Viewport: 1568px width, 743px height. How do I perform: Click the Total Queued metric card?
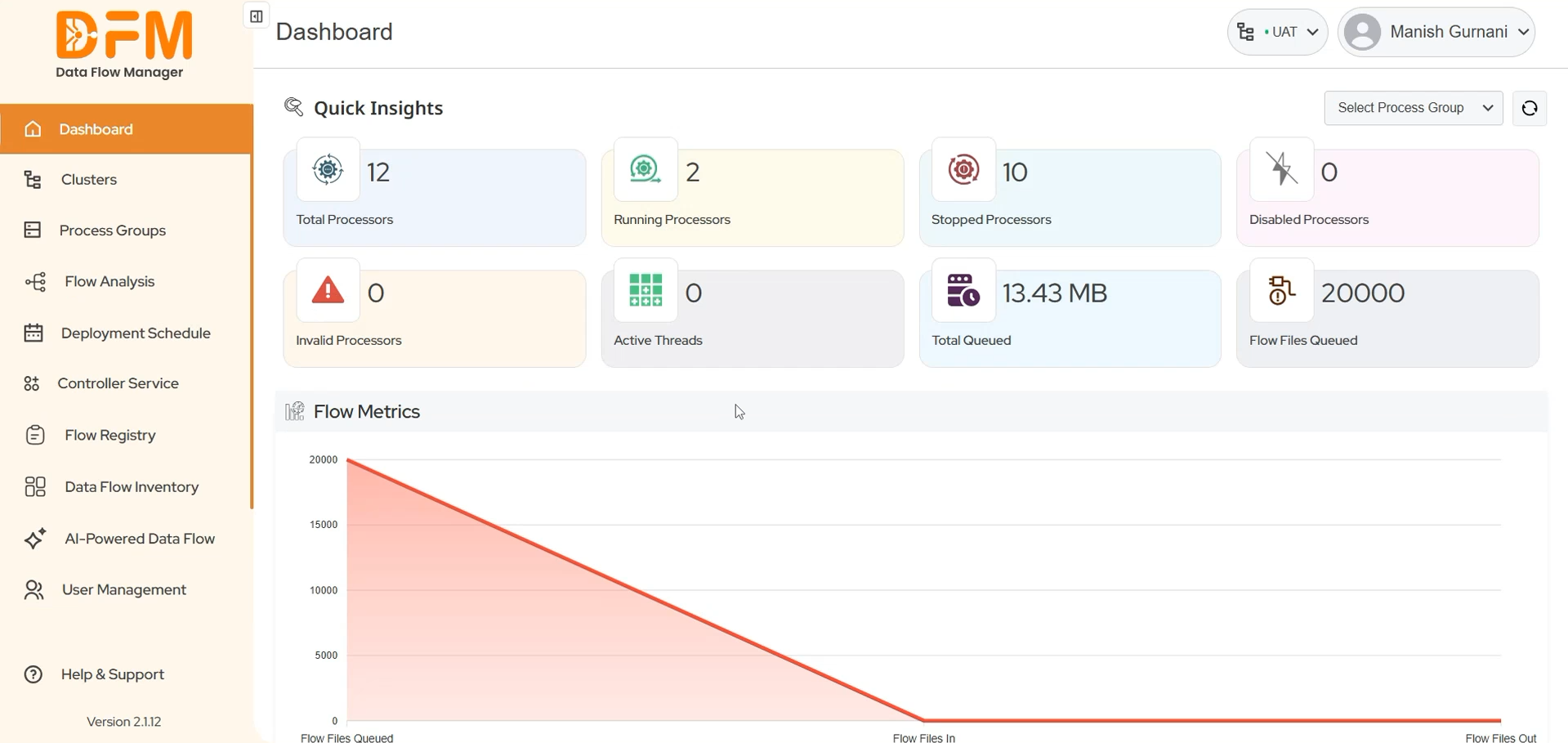1070,317
